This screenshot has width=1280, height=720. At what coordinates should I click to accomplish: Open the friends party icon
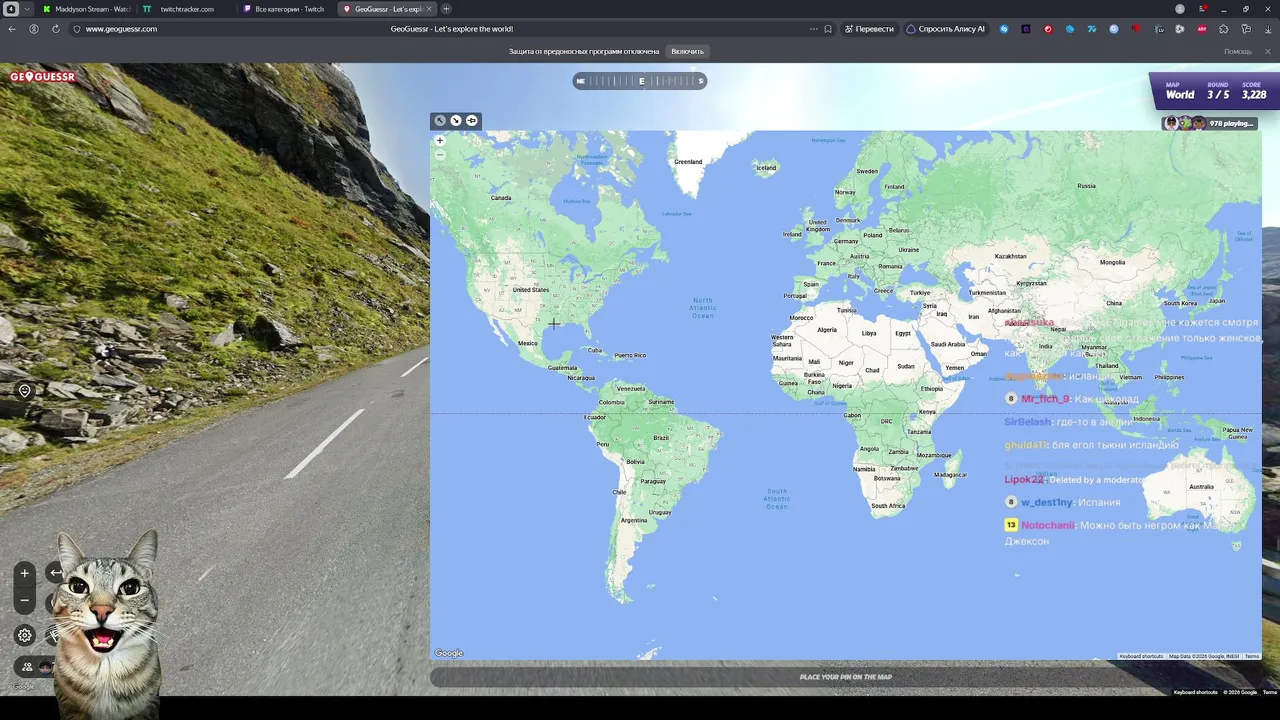coord(27,667)
